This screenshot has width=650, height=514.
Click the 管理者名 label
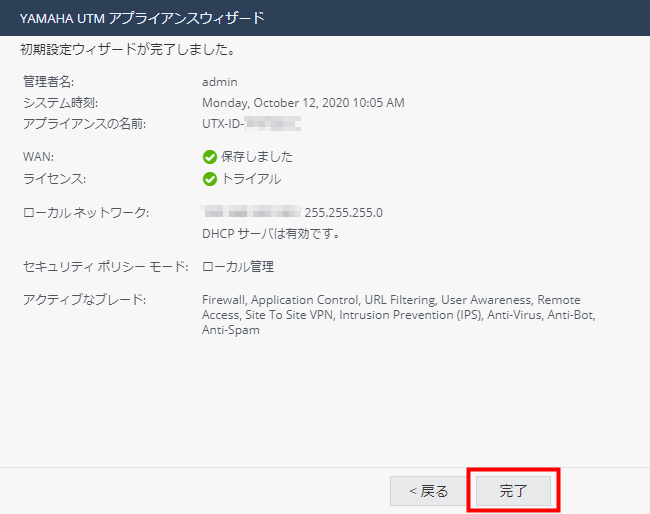48,81
